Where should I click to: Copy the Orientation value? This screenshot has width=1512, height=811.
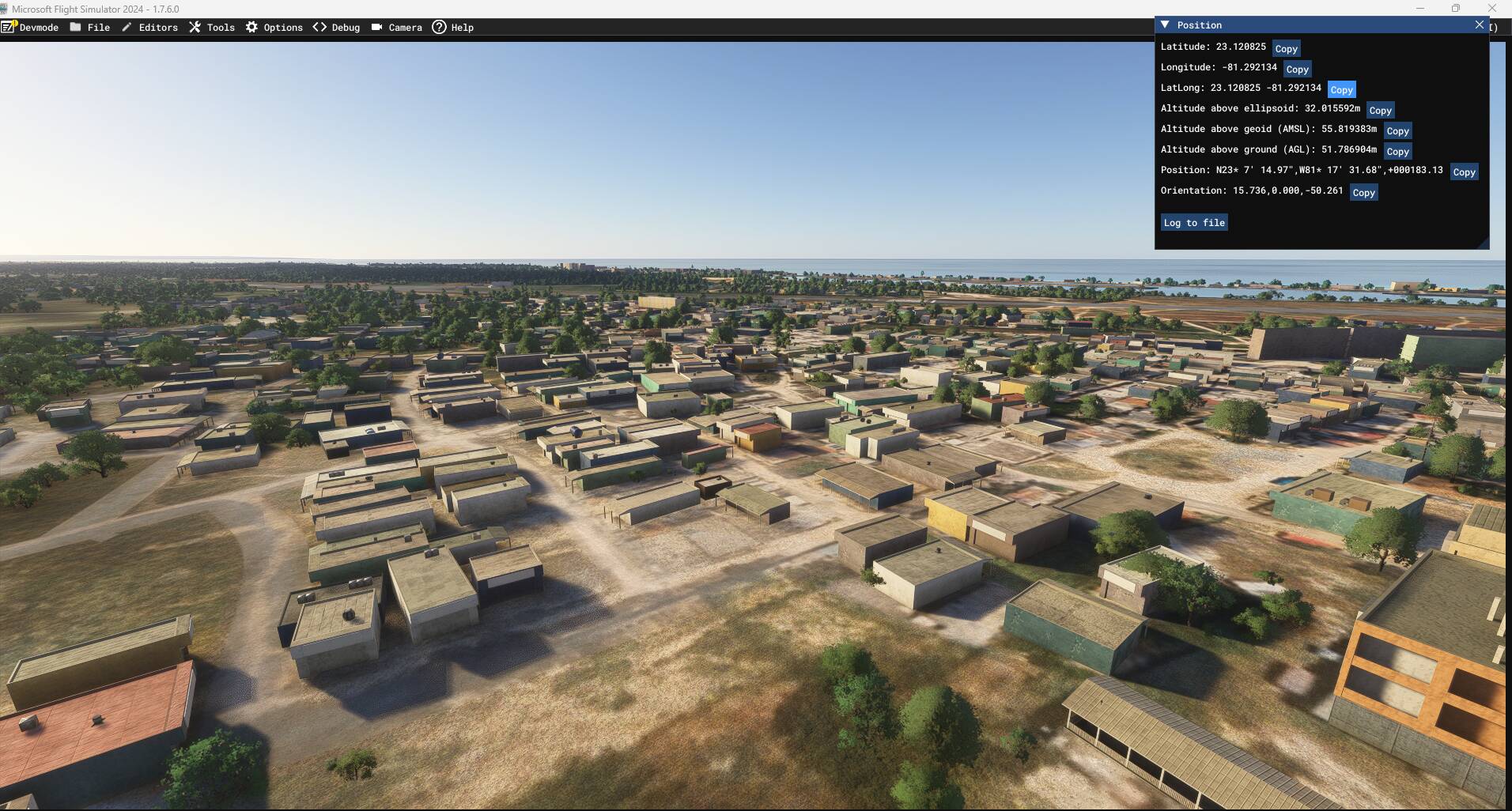(x=1364, y=192)
